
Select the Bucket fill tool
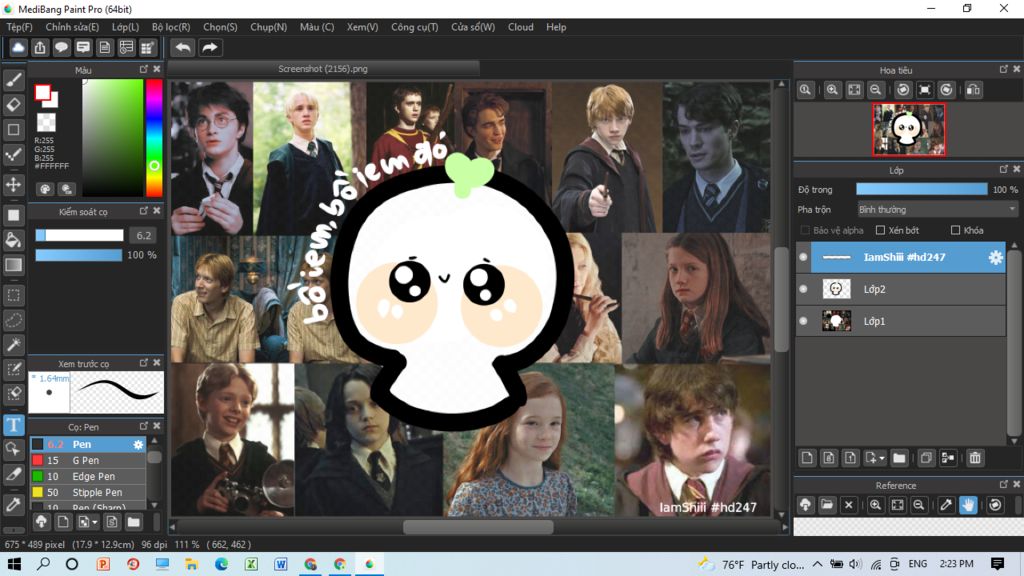13,240
